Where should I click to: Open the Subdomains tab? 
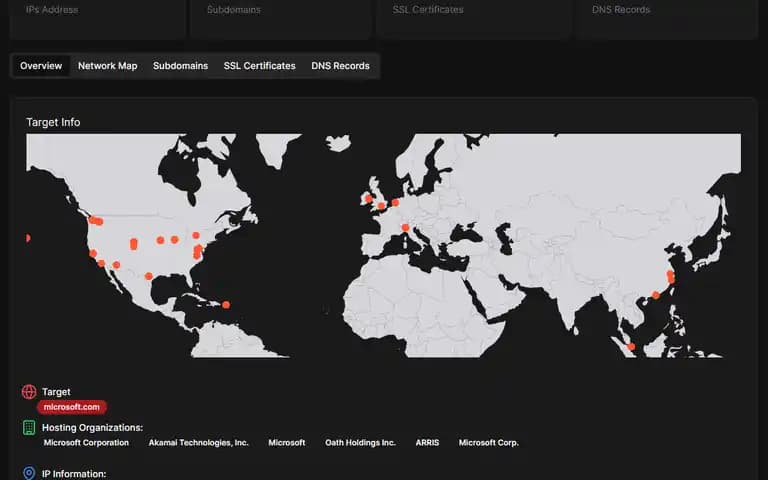point(180,66)
